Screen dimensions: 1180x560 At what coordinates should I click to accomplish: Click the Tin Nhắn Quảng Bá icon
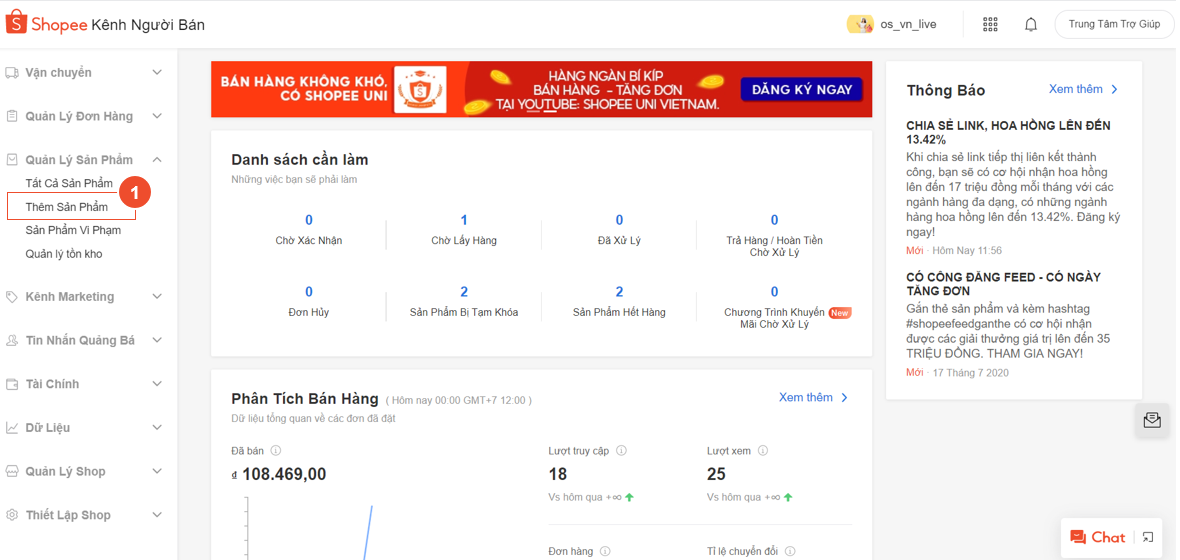pos(11,340)
